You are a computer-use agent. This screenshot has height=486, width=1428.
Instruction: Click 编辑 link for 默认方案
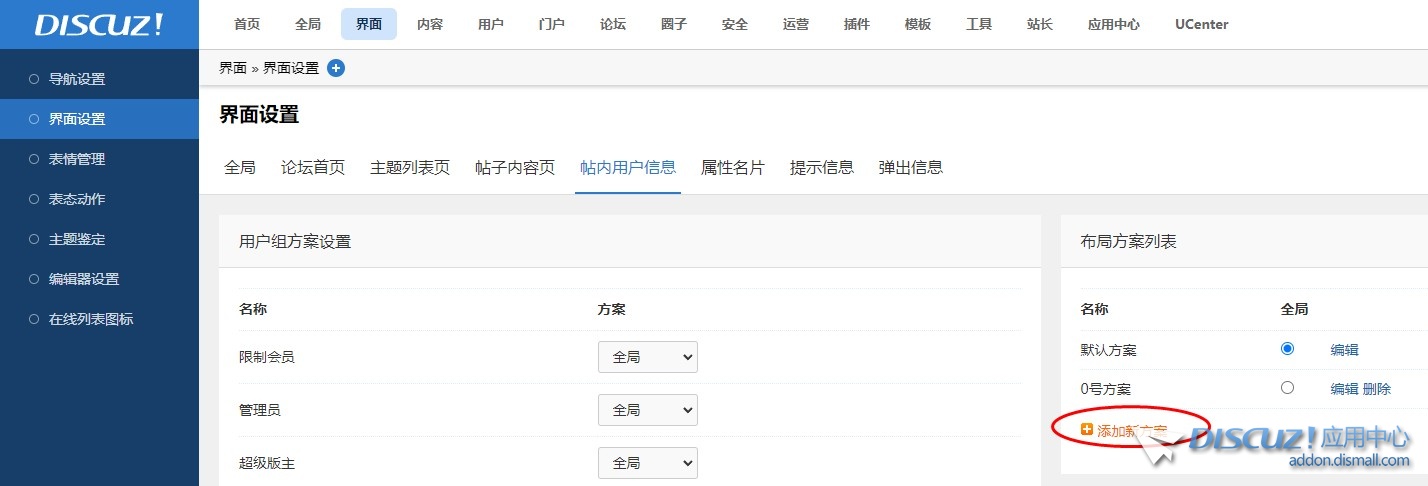pyautogui.click(x=1344, y=350)
